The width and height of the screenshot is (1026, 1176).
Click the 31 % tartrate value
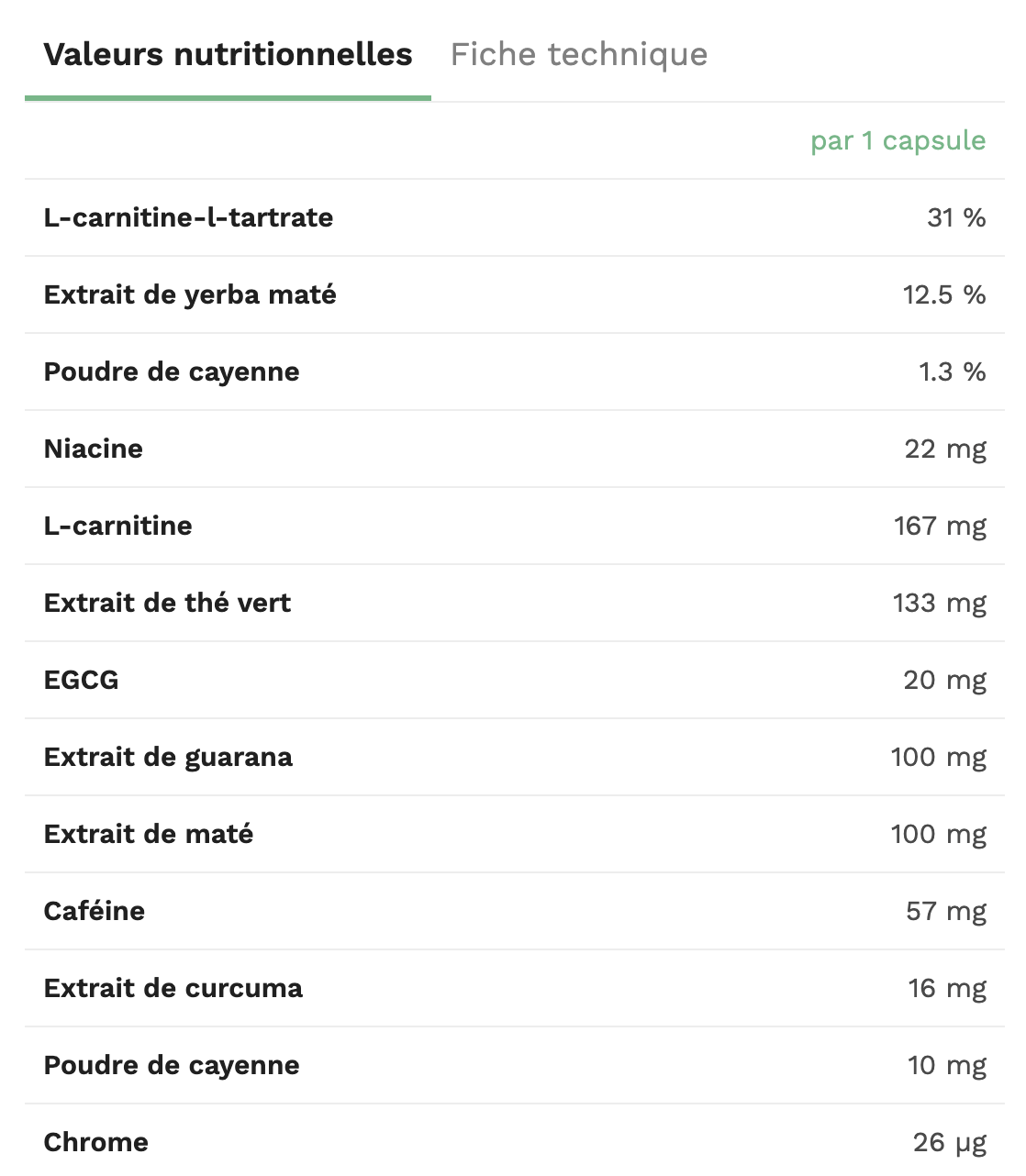coord(956,217)
